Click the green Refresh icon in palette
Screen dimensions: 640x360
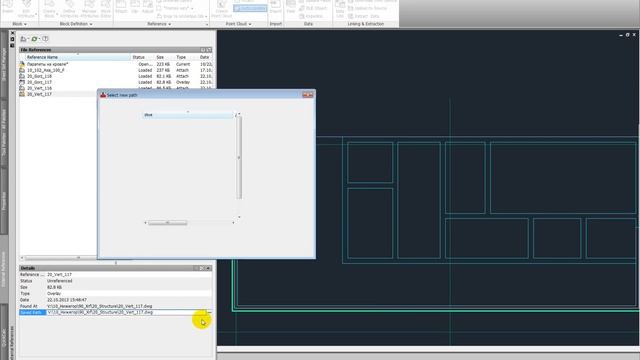[x=35, y=39]
